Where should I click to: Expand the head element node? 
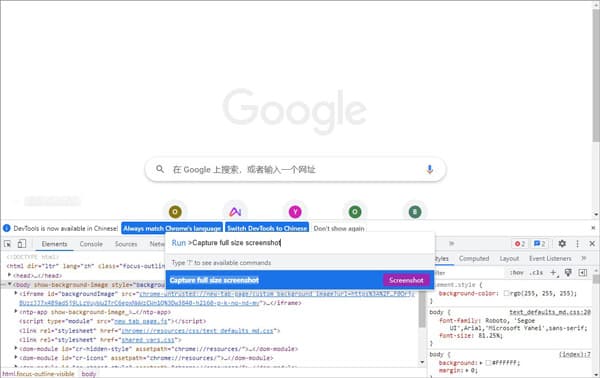pyautogui.click(x=10, y=275)
